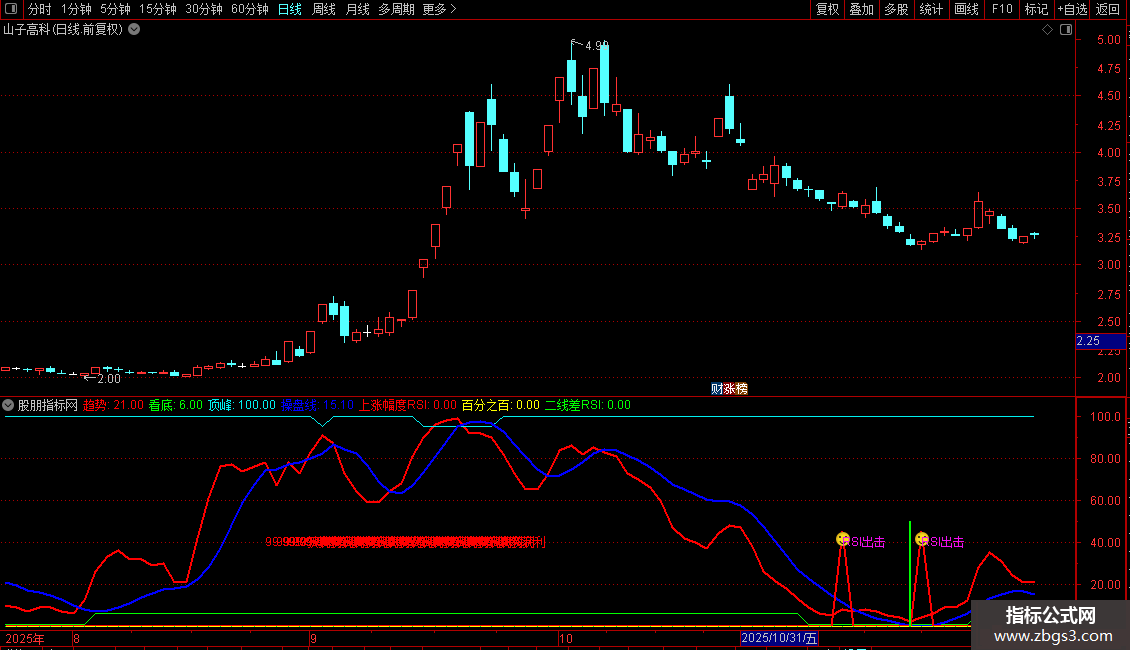This screenshot has width=1130, height=650.
Task: Open the 山子高科 chart dropdown arrow
Action: point(134,29)
